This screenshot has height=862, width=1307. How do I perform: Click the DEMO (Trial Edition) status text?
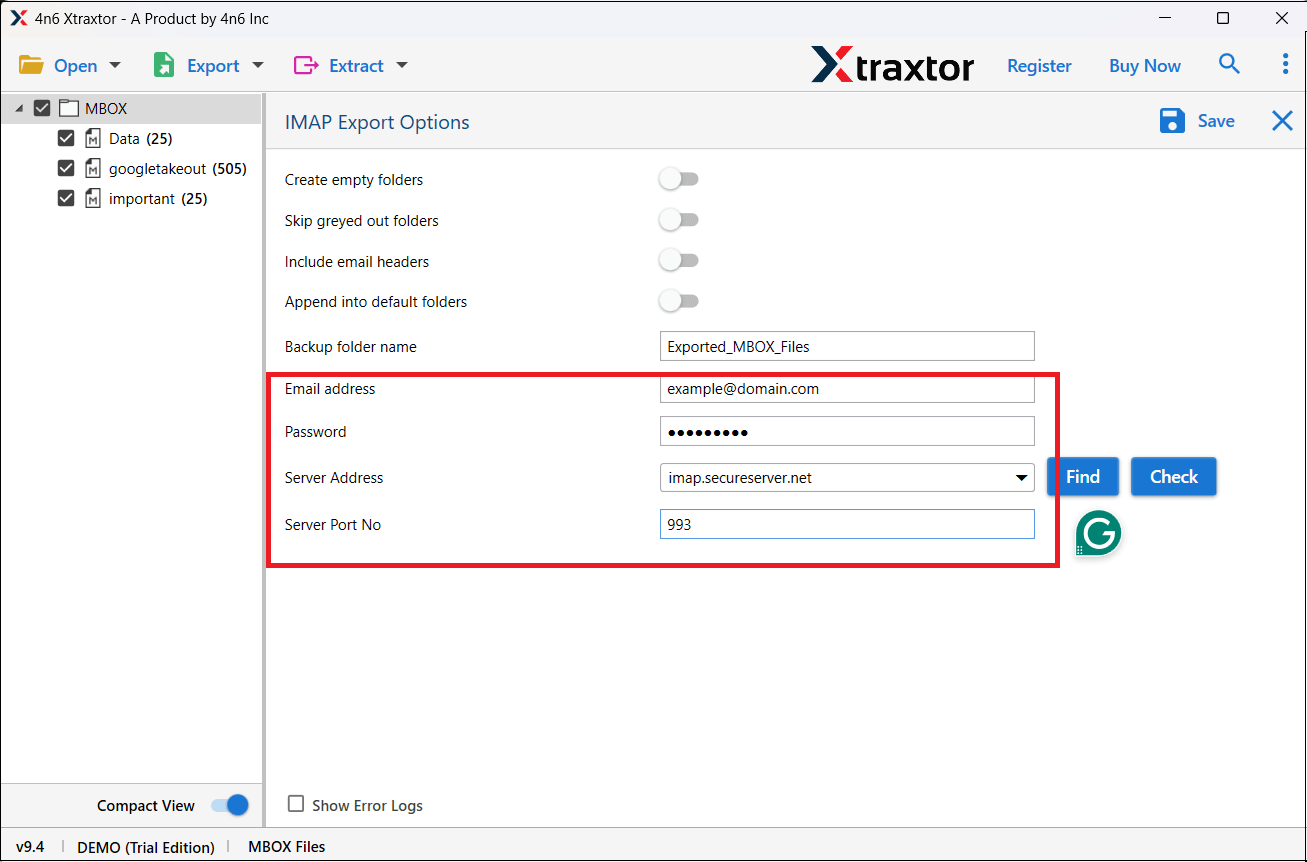(x=146, y=846)
